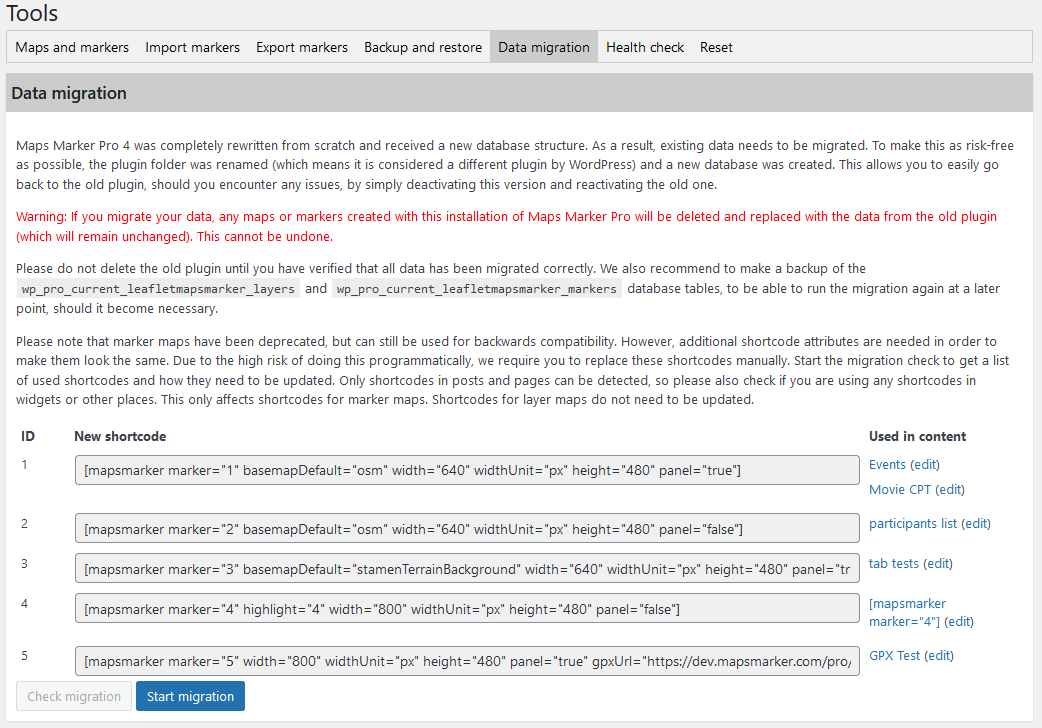
Task: Edit the Movie CPT content
Action: pyautogui.click(x=950, y=489)
